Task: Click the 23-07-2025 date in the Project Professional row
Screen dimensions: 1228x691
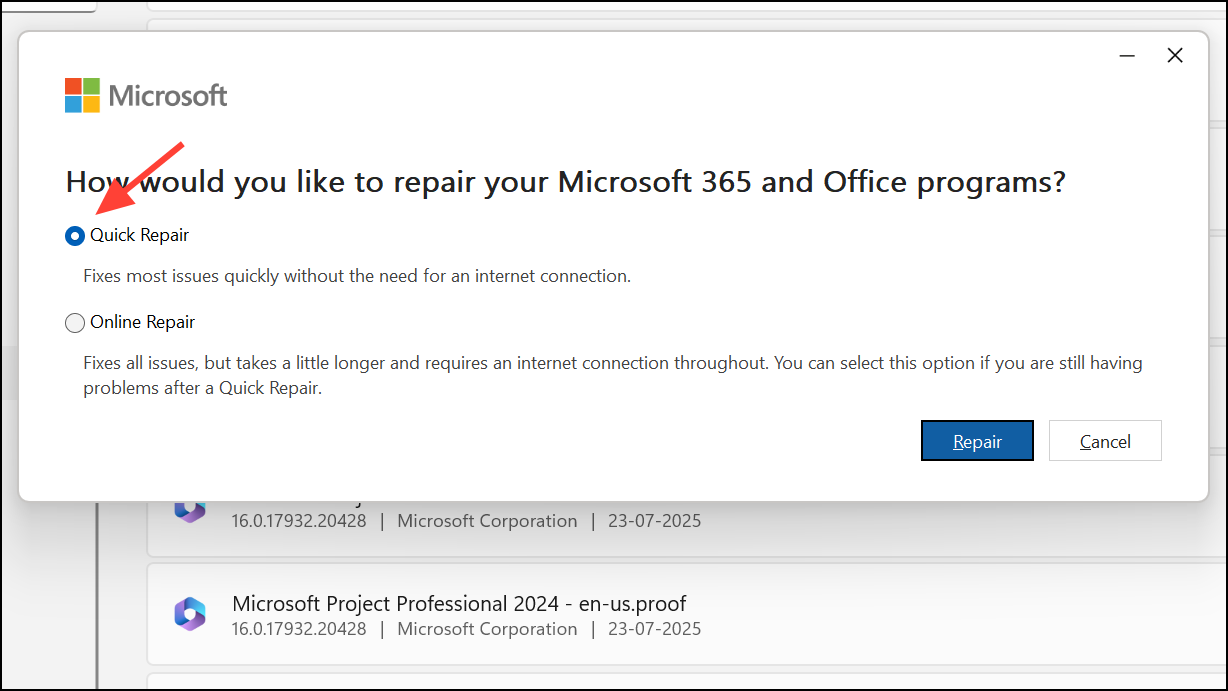Action: [655, 629]
